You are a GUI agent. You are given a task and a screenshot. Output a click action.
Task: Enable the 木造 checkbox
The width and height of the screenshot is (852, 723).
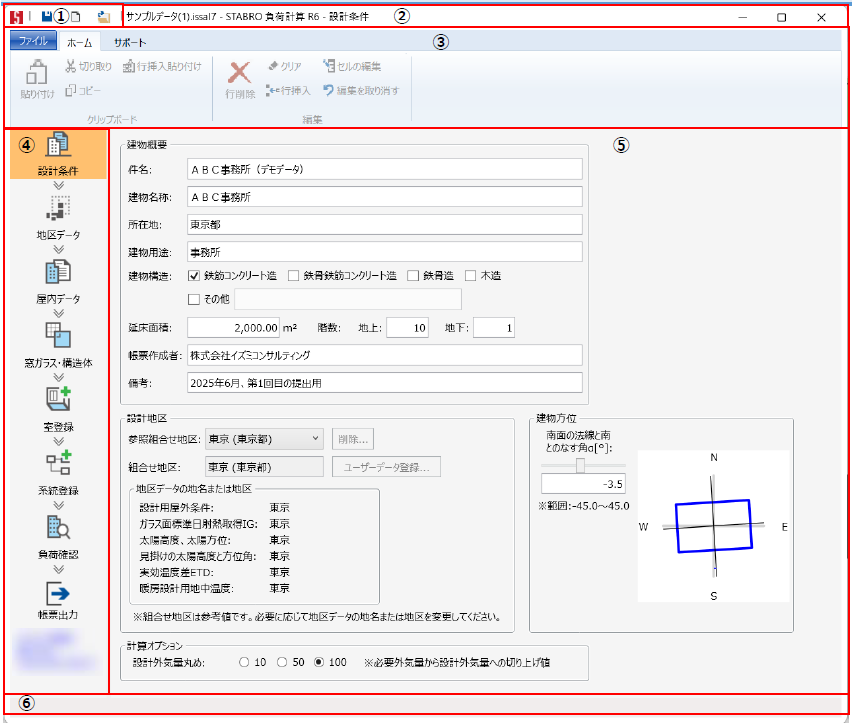coord(471,275)
